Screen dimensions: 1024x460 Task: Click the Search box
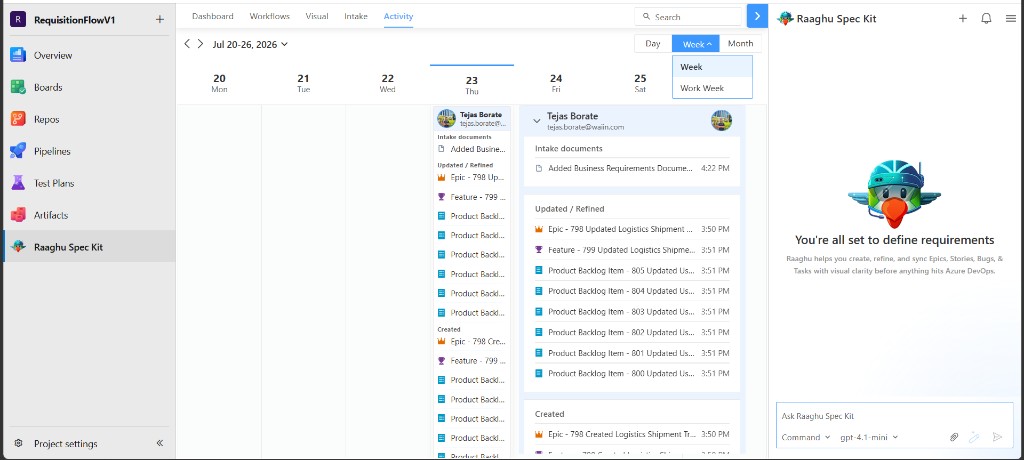pyautogui.click(x=688, y=17)
